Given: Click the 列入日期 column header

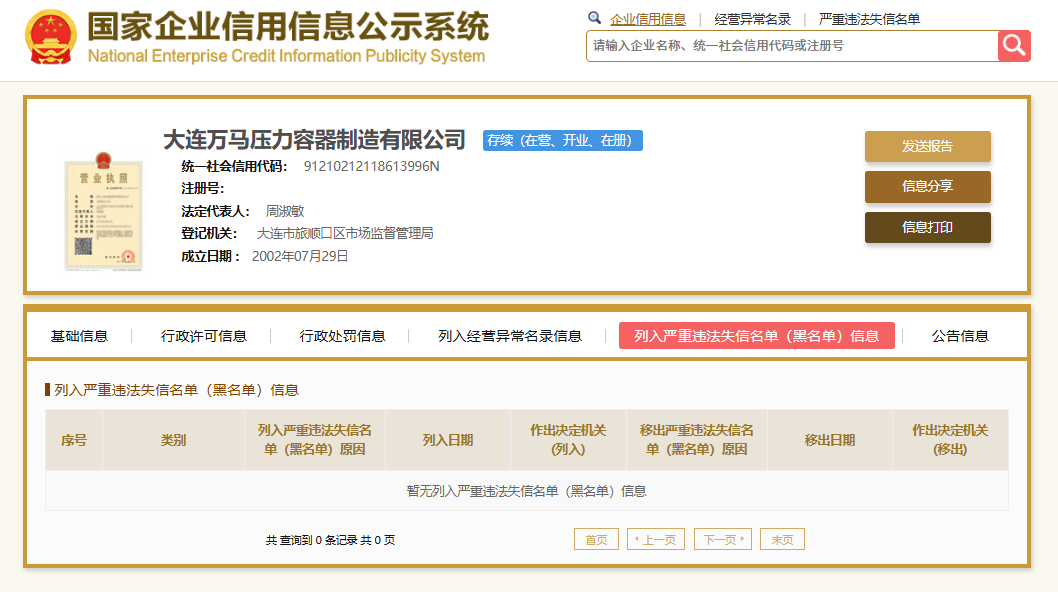Looking at the screenshot, I should click(x=448, y=440).
